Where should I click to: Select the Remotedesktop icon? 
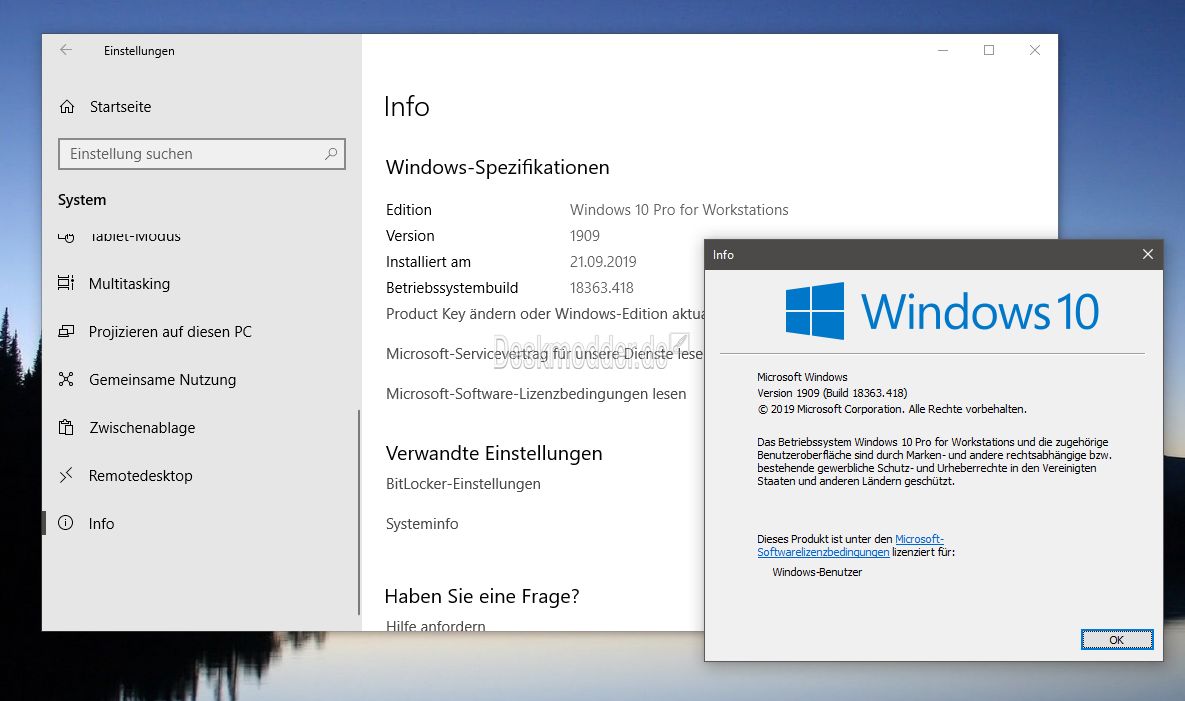click(x=66, y=475)
